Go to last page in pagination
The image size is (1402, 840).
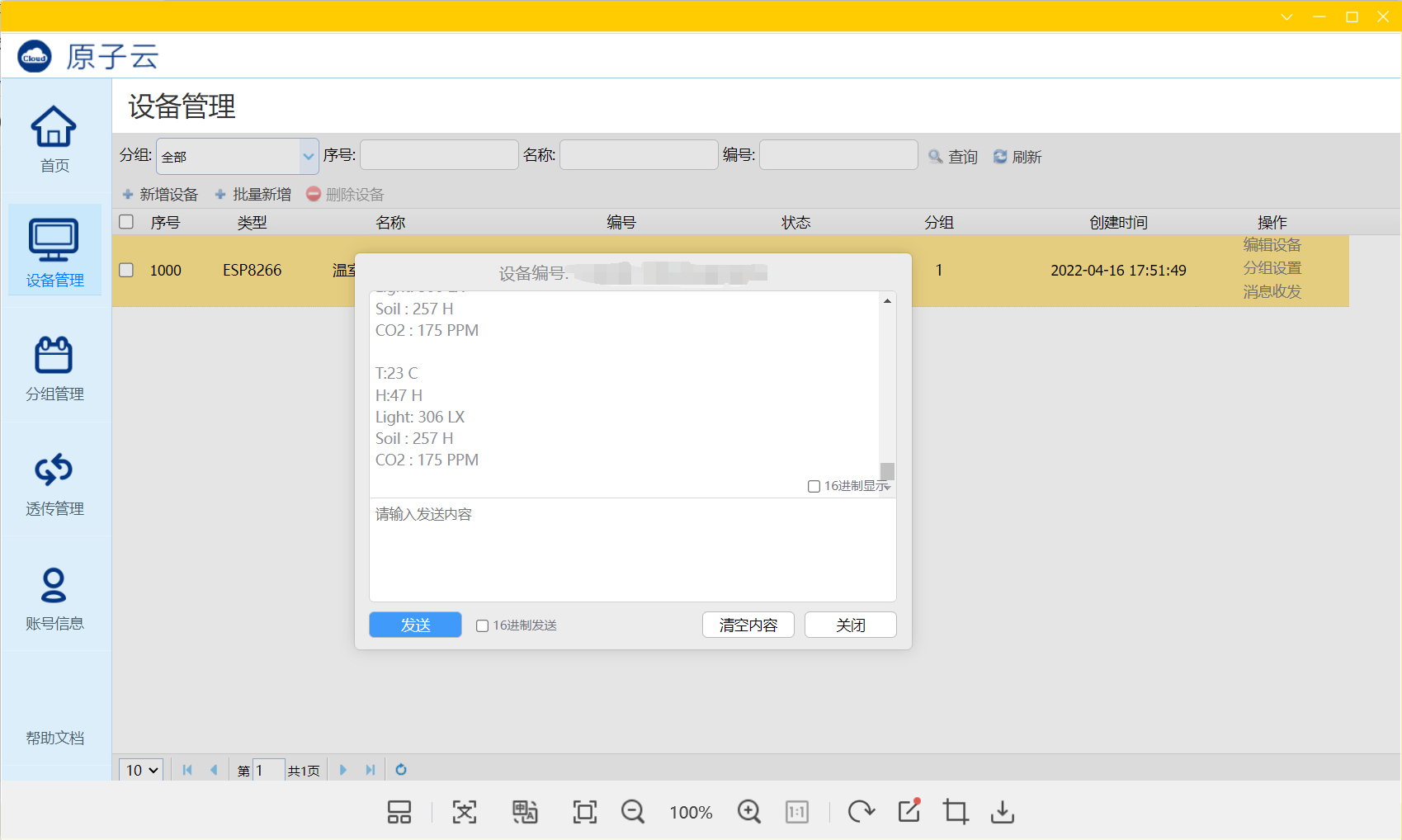[371, 770]
